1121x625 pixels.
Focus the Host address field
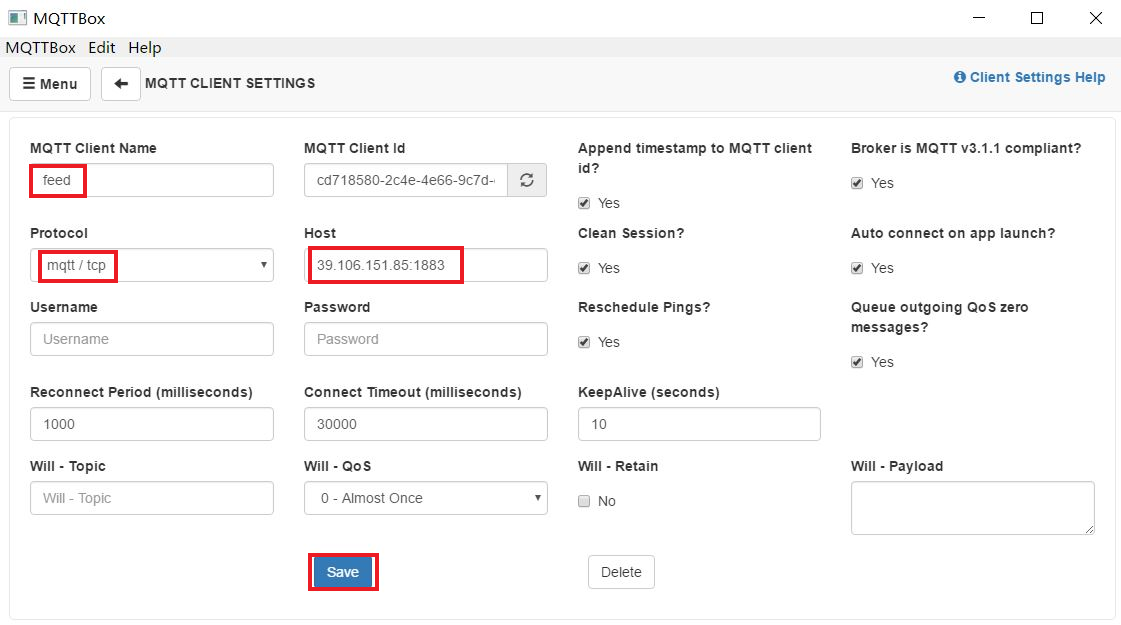point(425,265)
